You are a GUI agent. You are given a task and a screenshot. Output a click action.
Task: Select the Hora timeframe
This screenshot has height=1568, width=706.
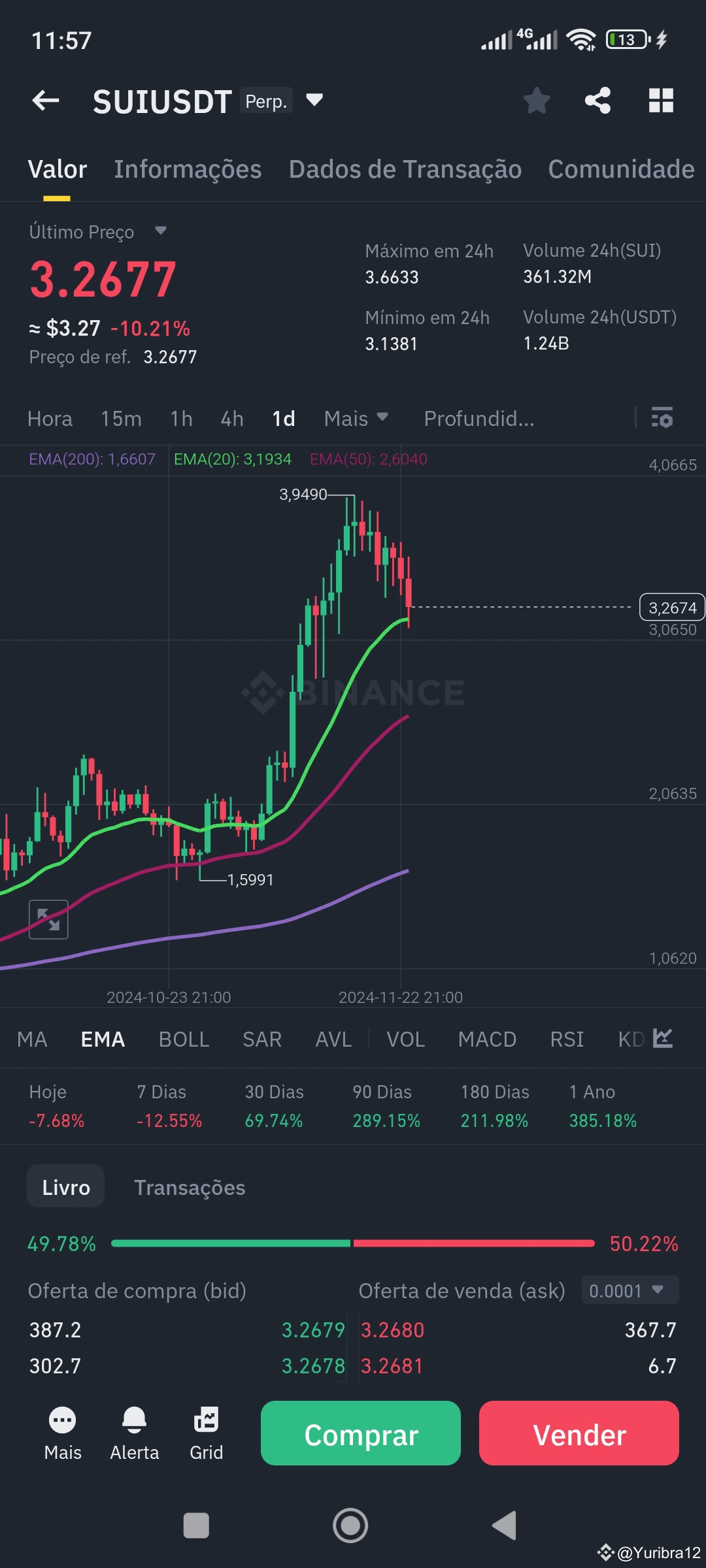pos(50,418)
